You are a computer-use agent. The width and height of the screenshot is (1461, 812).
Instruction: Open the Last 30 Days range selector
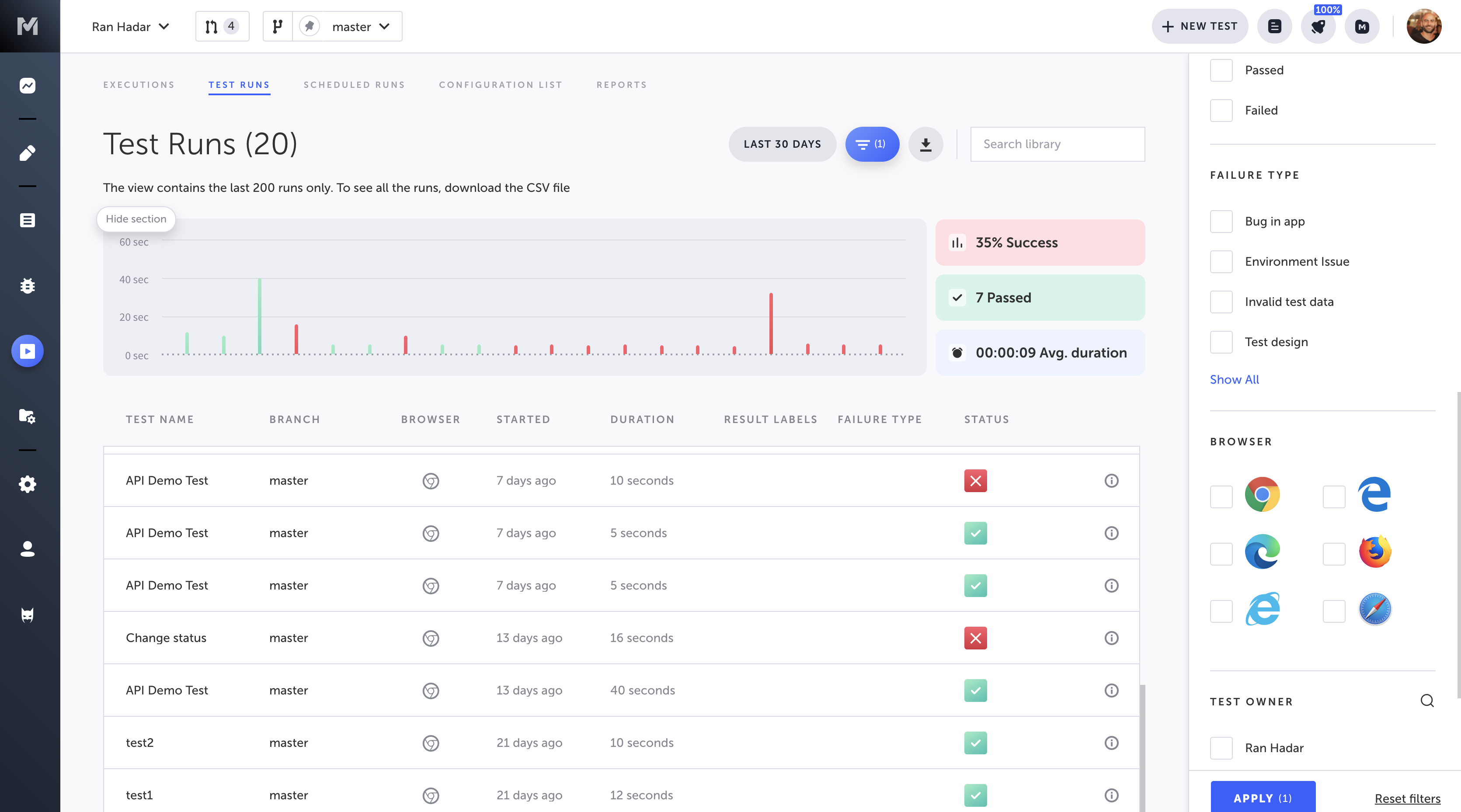tap(782, 144)
